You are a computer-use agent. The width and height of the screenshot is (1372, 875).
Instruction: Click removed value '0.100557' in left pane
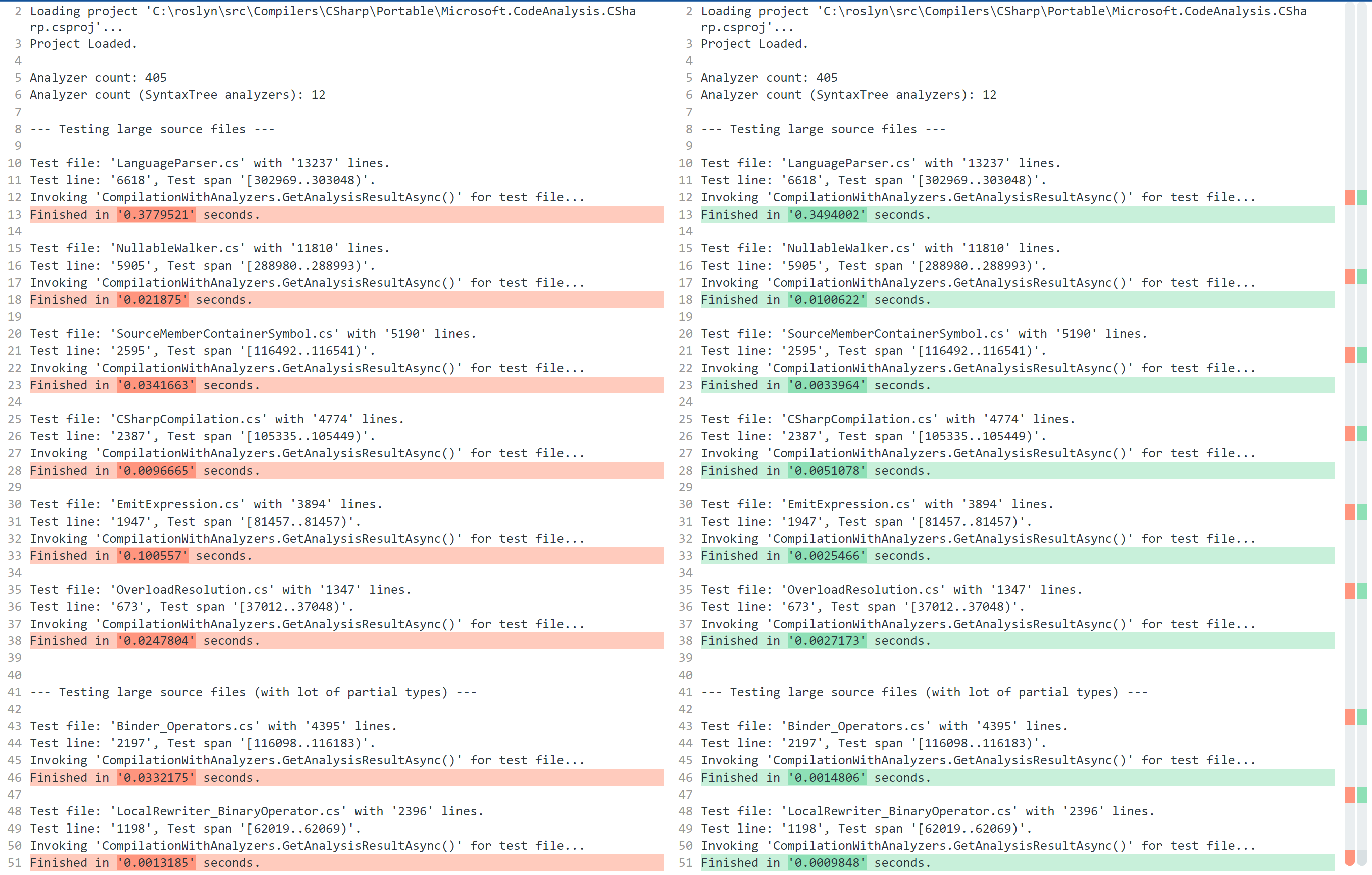pyautogui.click(x=152, y=556)
